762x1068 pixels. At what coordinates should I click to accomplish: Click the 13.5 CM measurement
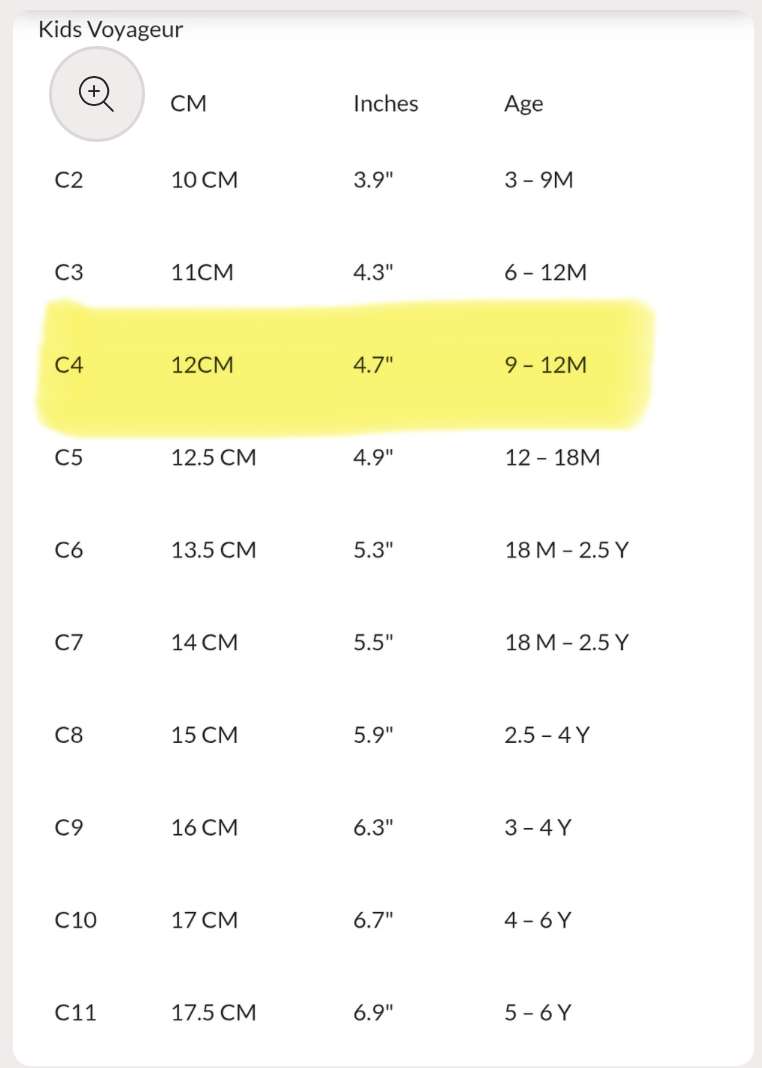213,550
